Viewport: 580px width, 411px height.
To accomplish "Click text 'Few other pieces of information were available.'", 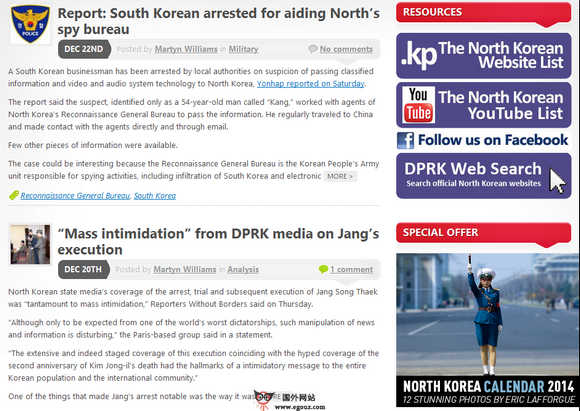I will coord(93,145).
